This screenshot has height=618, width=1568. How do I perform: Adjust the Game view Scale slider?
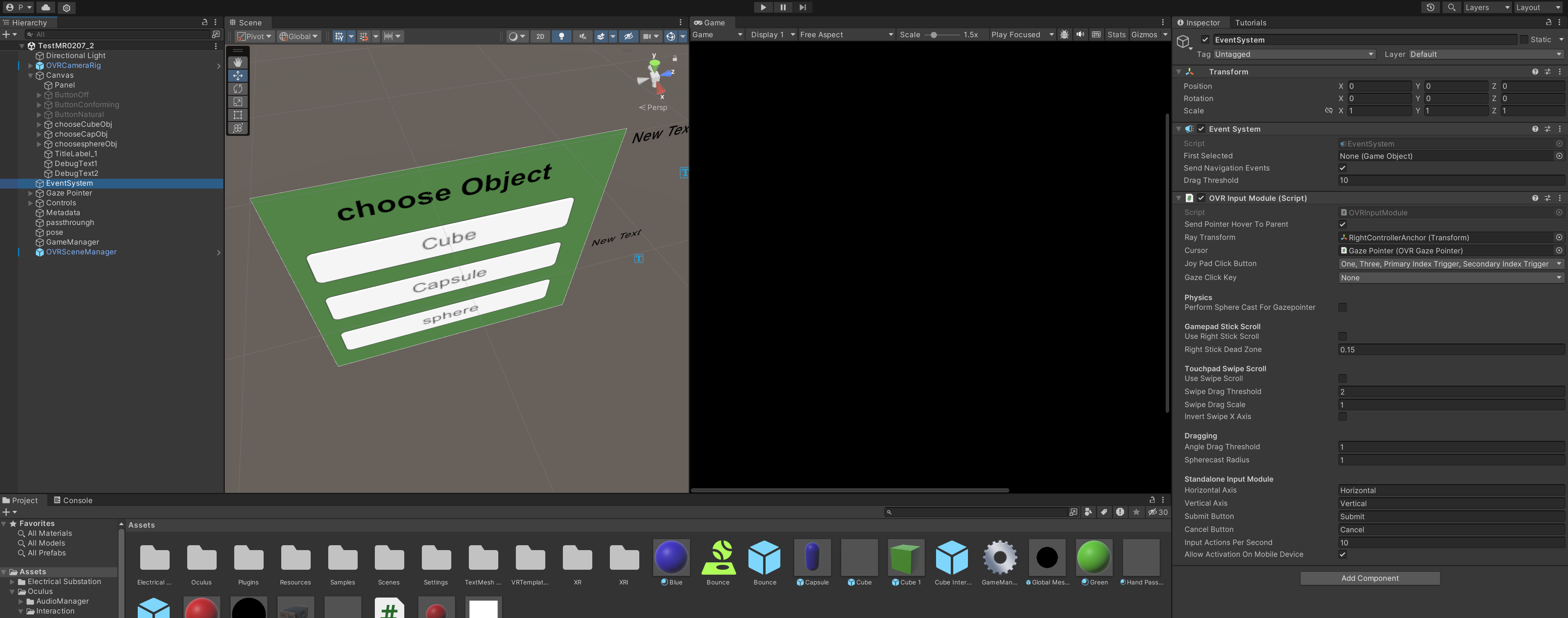pyautogui.click(x=933, y=35)
